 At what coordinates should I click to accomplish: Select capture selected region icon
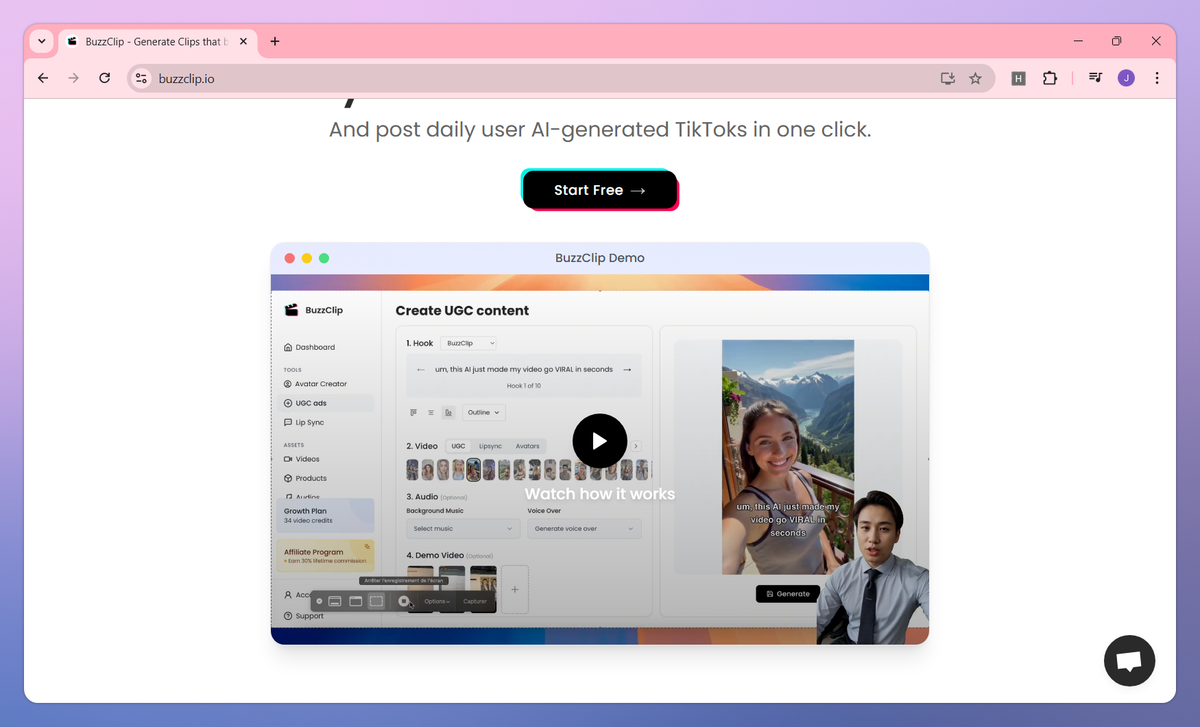376,601
